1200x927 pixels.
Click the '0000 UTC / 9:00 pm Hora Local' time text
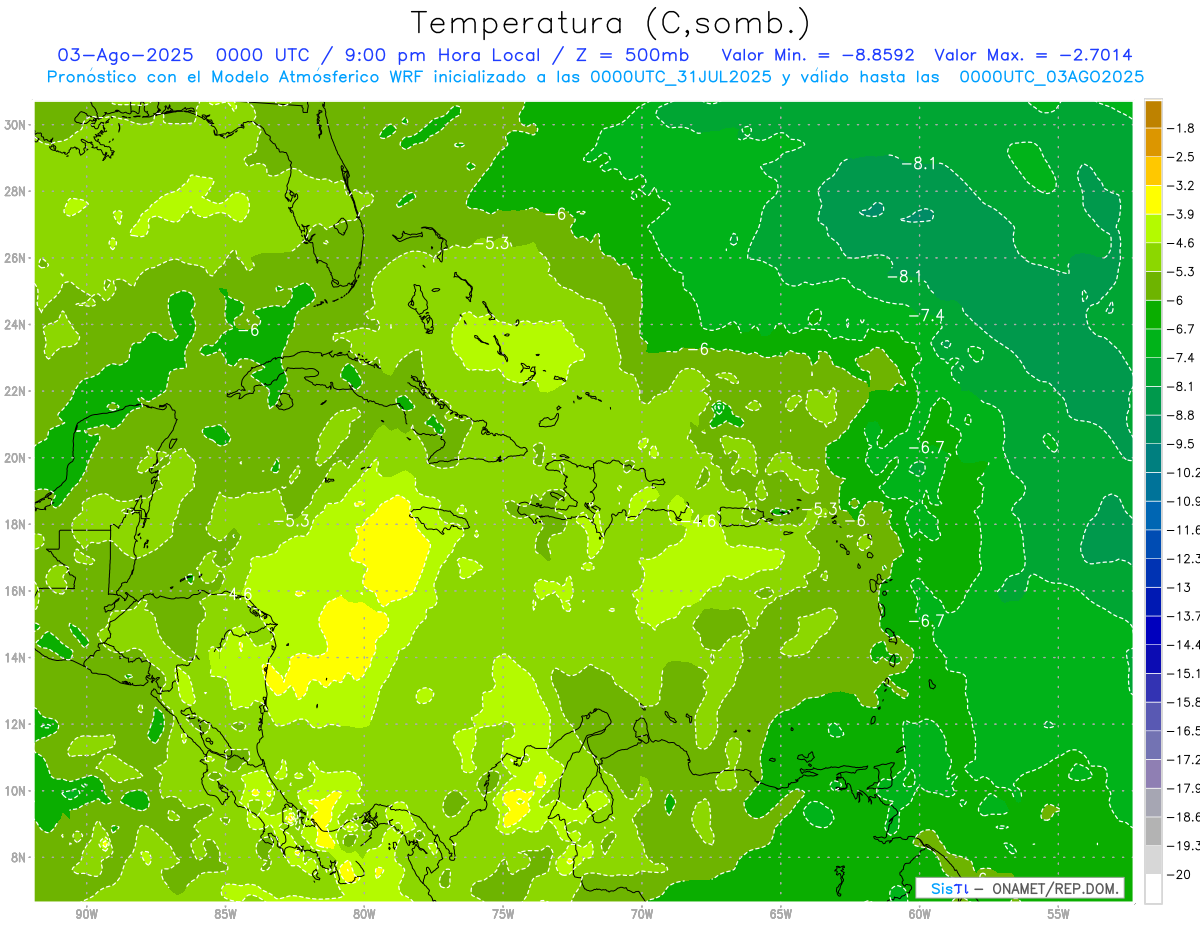click(x=385, y=55)
